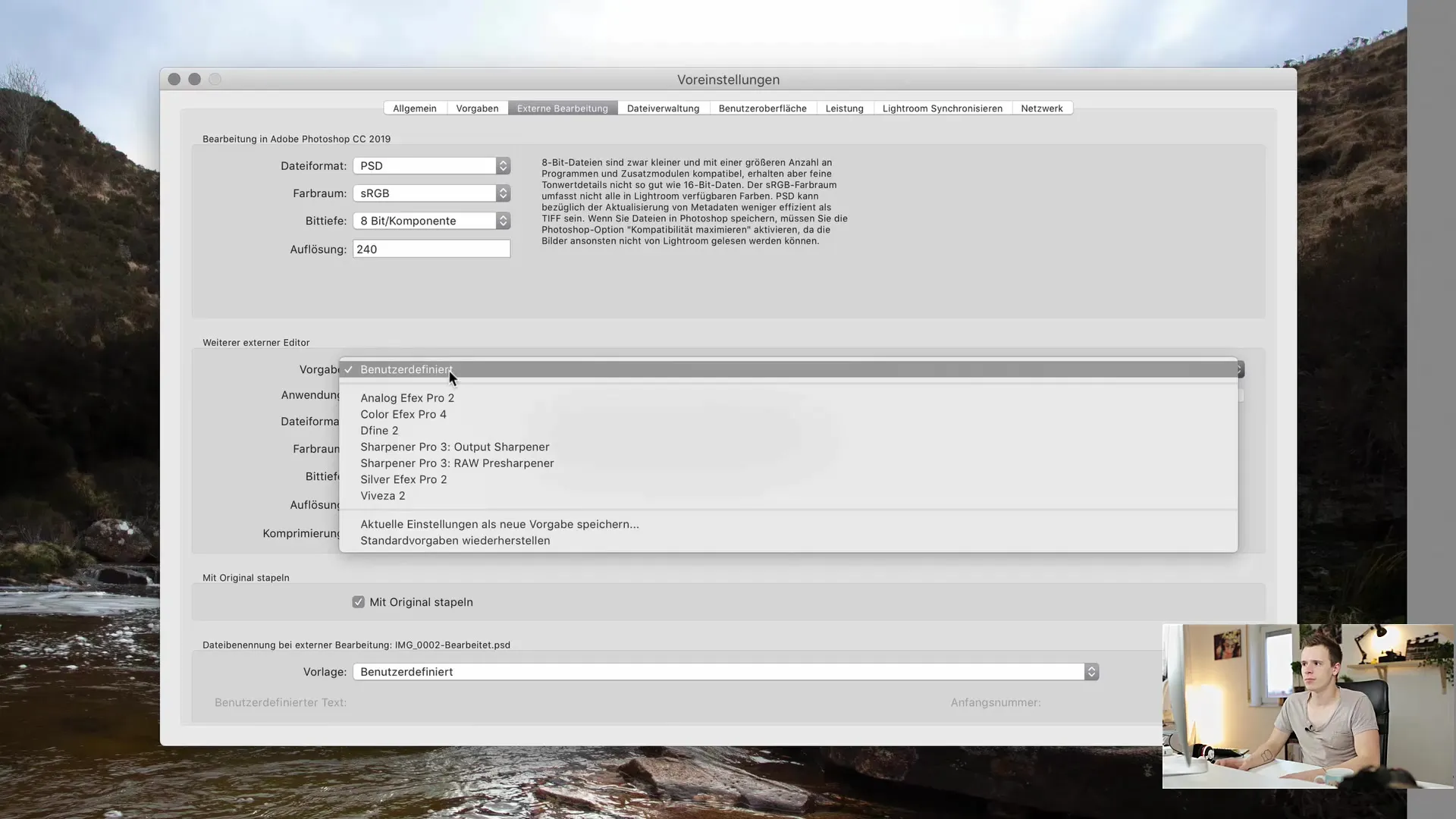
Task: Expand Dateiverwaltung preferences tab
Action: [x=663, y=107]
